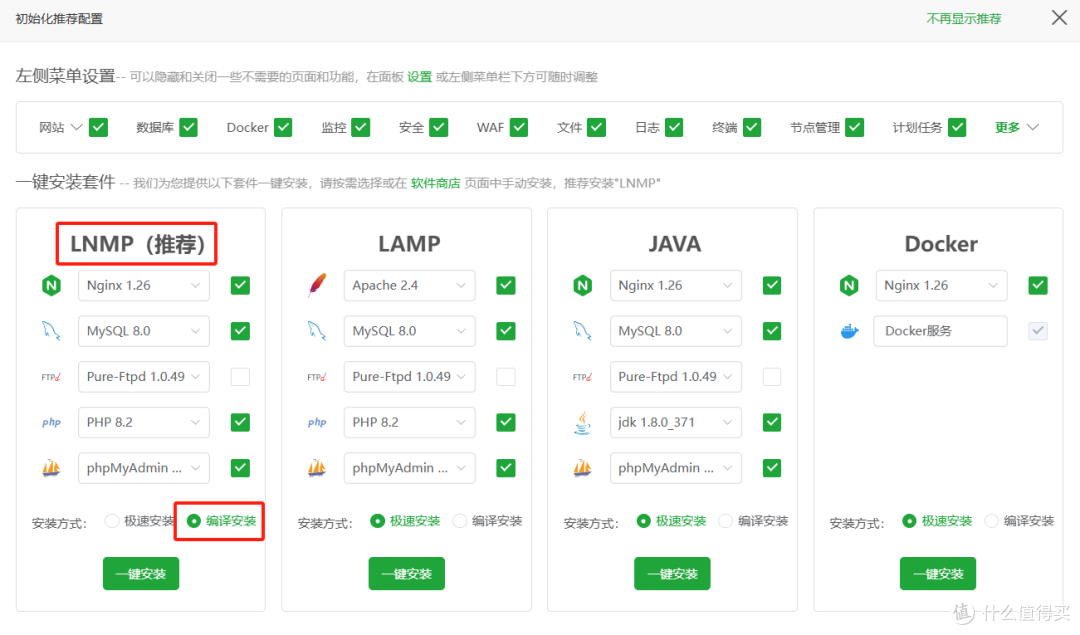1080x635 pixels.
Task: Open the 设置 link in menu description
Action: (419, 76)
